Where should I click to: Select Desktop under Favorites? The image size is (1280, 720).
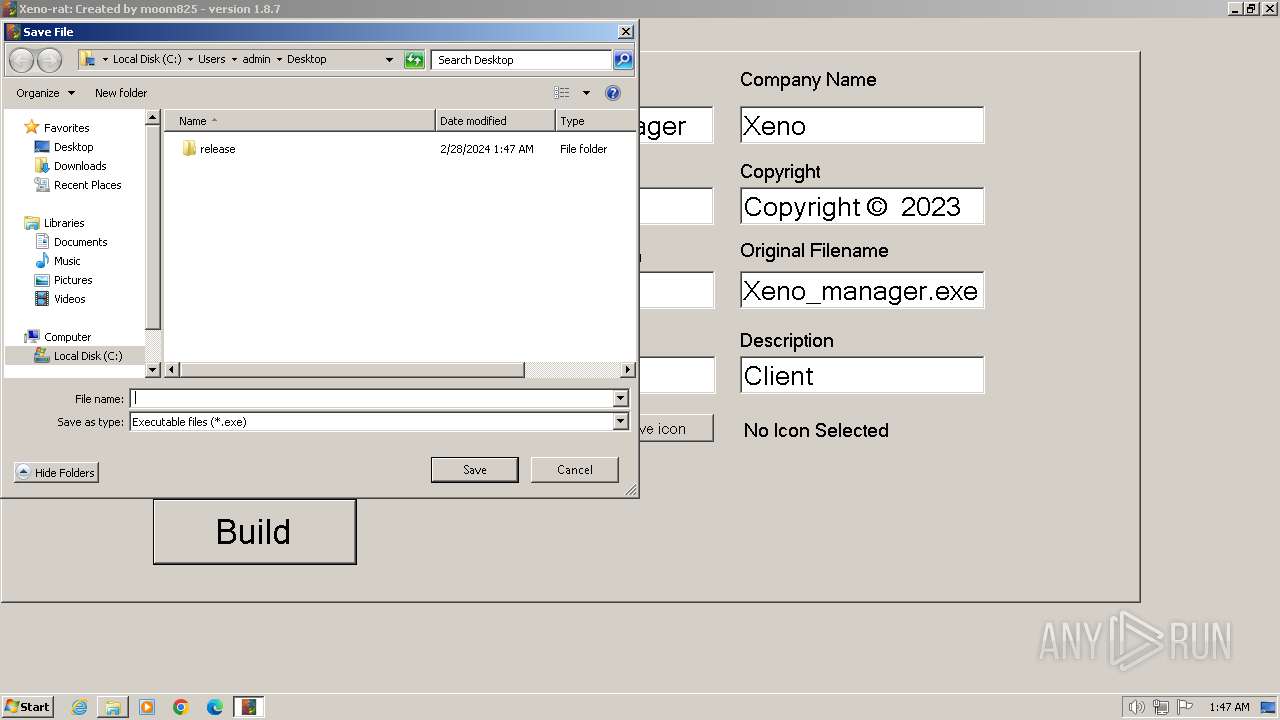[x=73, y=147]
